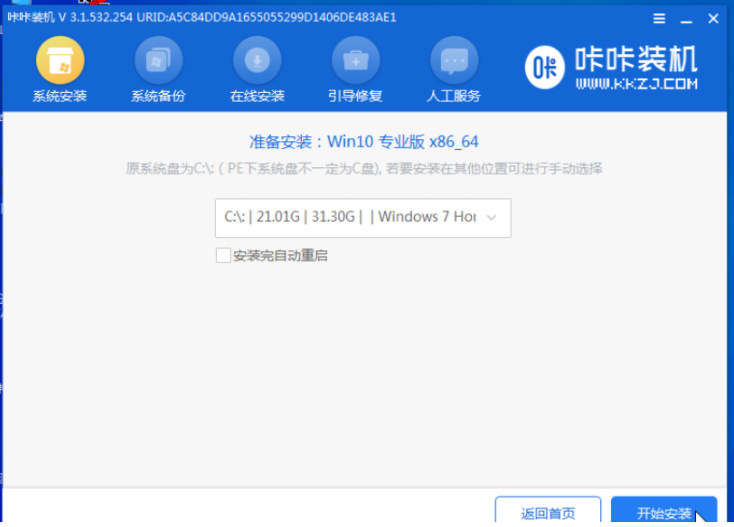Select the 系统安装 (System Install) icon
The height and width of the screenshot is (527, 734).
60,62
